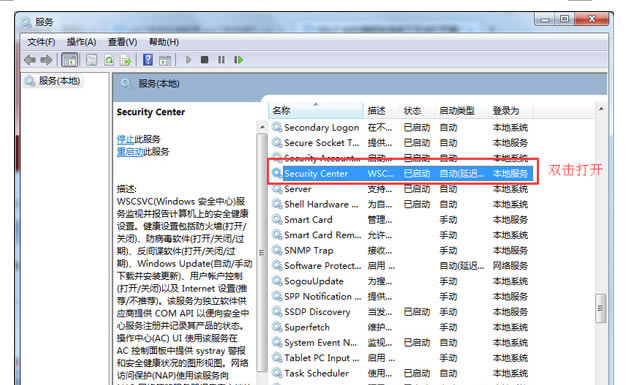The height and width of the screenshot is (385, 633).
Task: Go back with the toolbar back arrow
Action: click(x=30, y=60)
